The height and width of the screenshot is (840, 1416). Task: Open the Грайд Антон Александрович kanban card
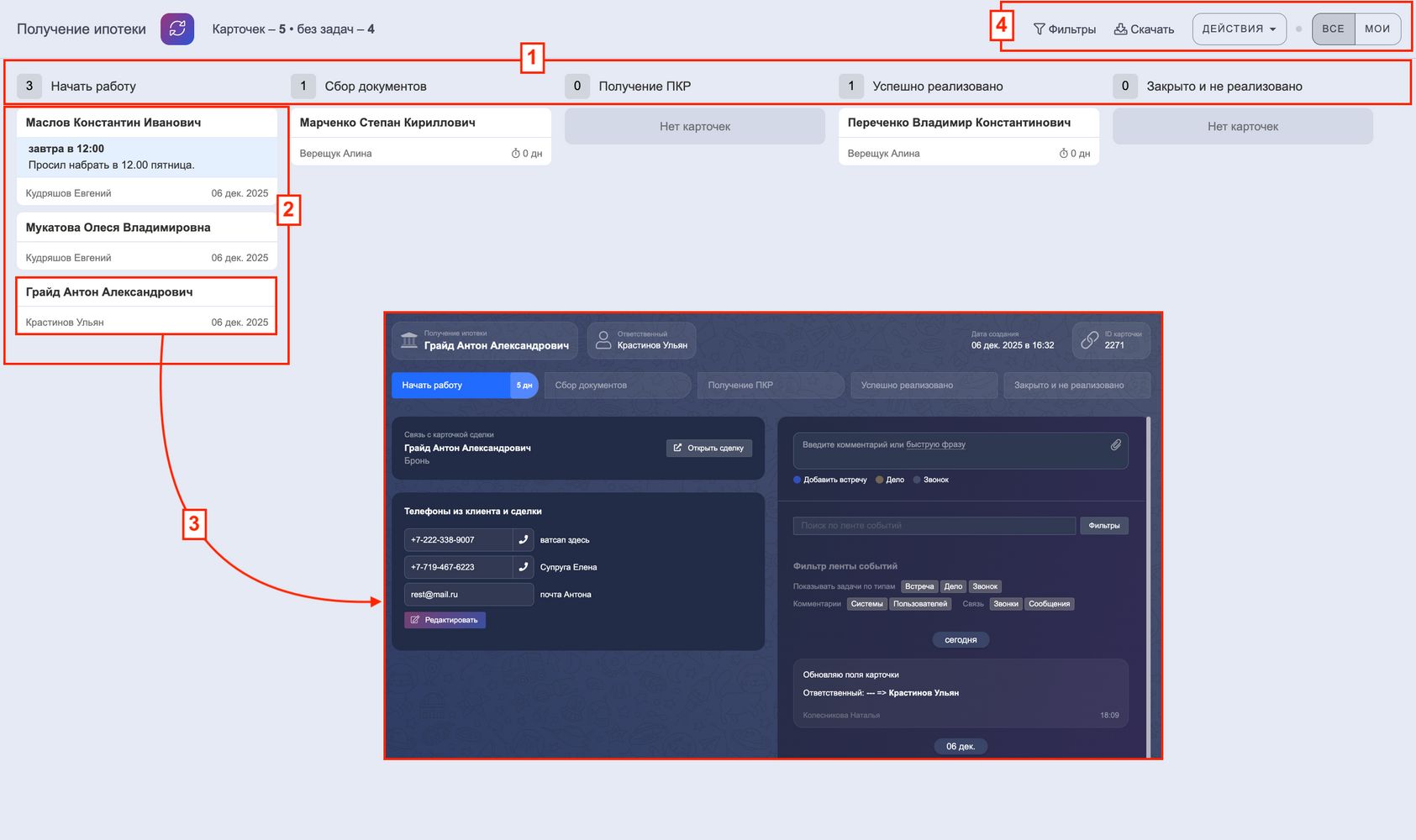click(147, 307)
